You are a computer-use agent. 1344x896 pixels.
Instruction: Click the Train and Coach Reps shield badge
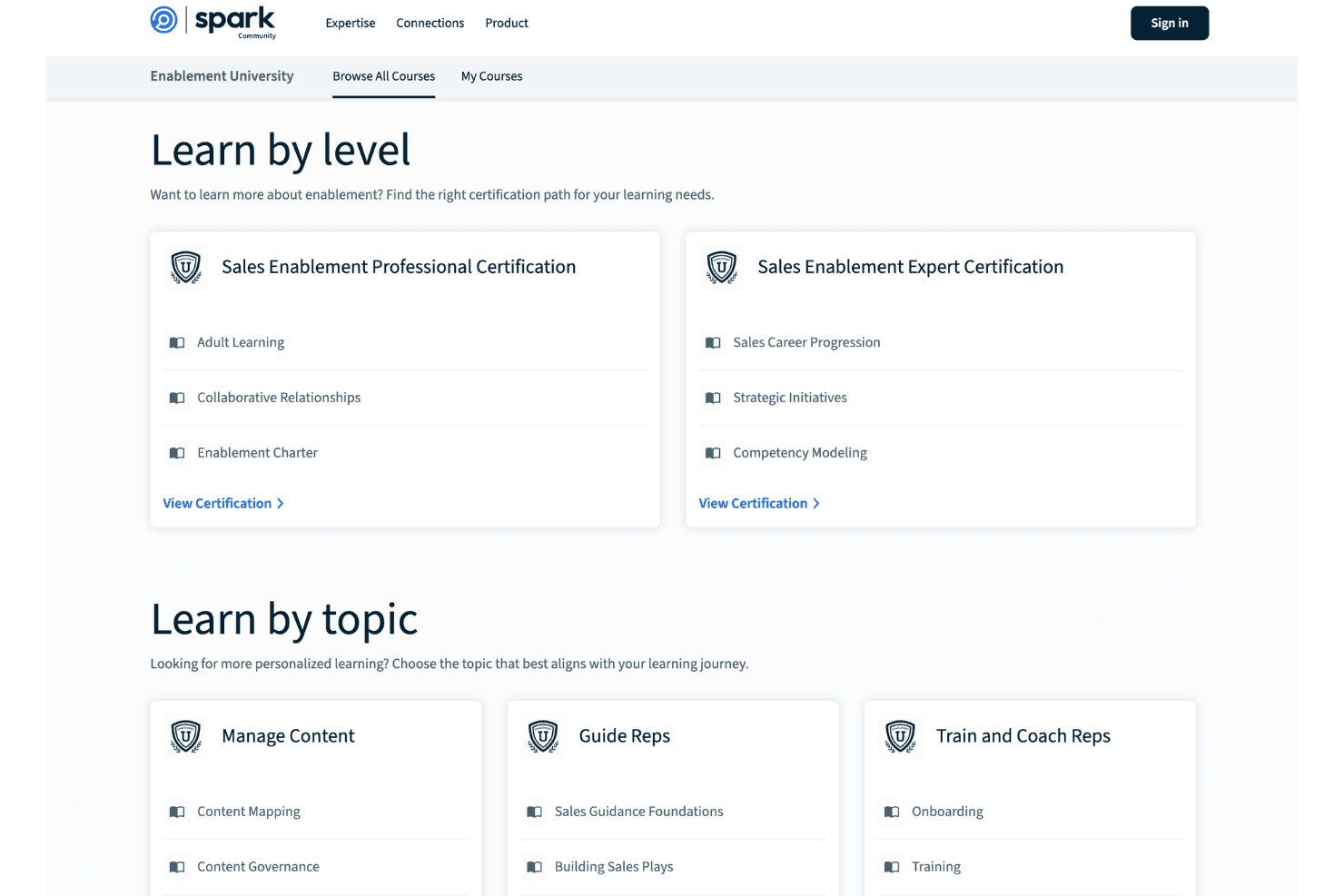coord(901,736)
